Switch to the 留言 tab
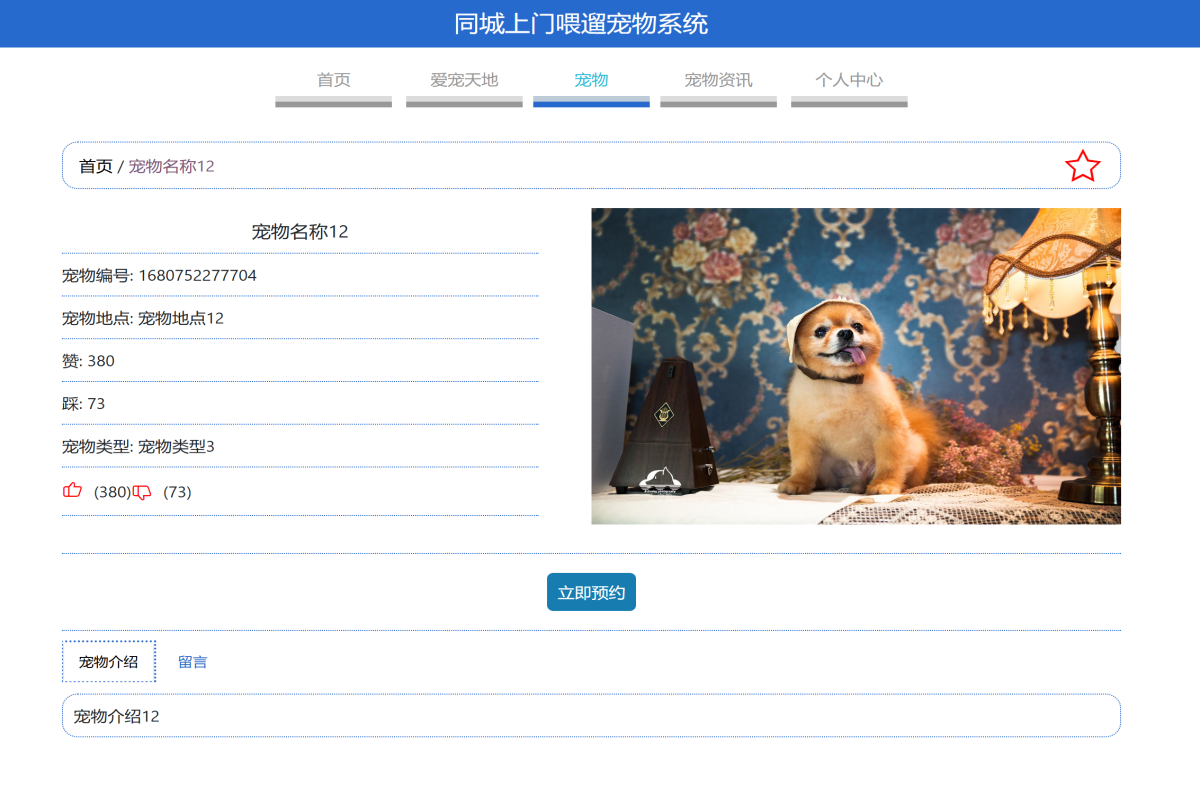1200x800 pixels. coord(193,661)
